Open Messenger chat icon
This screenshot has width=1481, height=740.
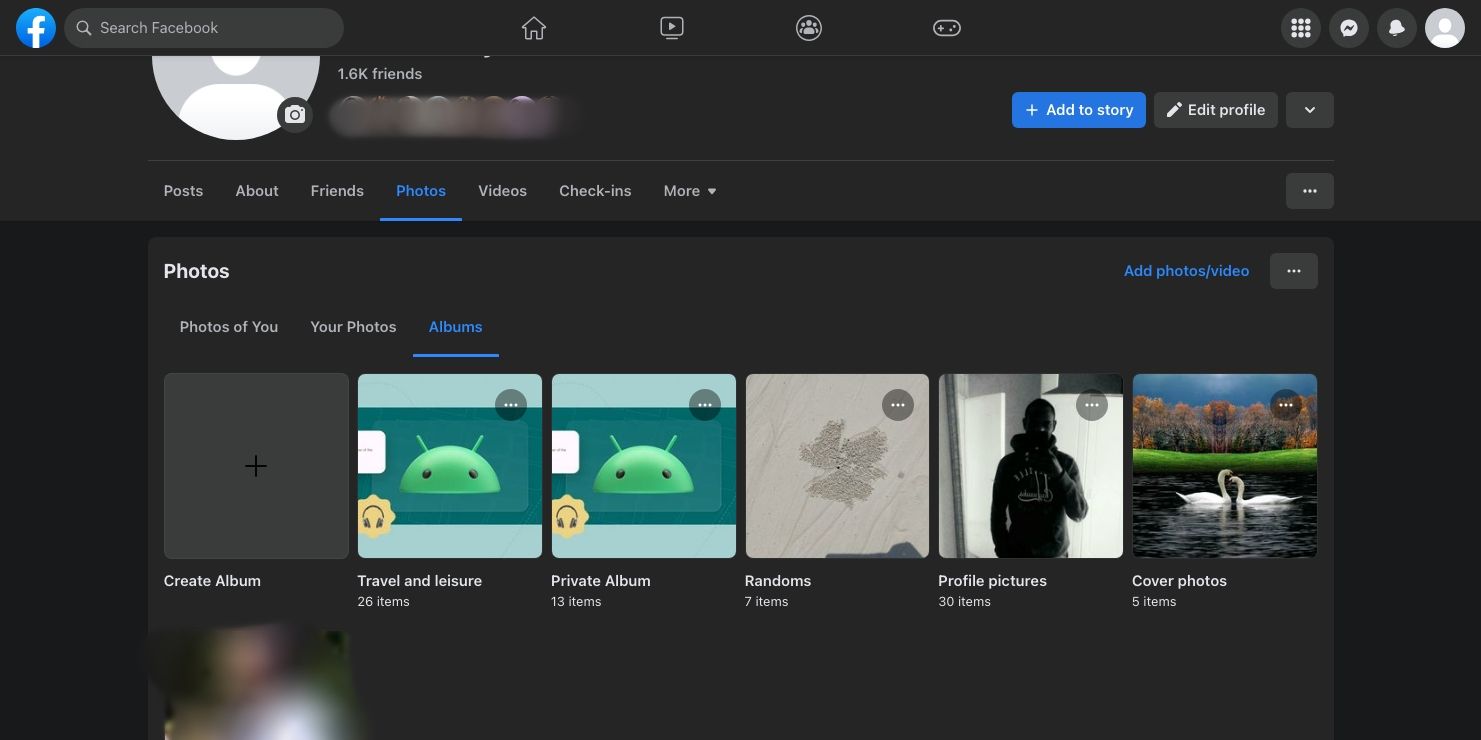tap(1349, 28)
